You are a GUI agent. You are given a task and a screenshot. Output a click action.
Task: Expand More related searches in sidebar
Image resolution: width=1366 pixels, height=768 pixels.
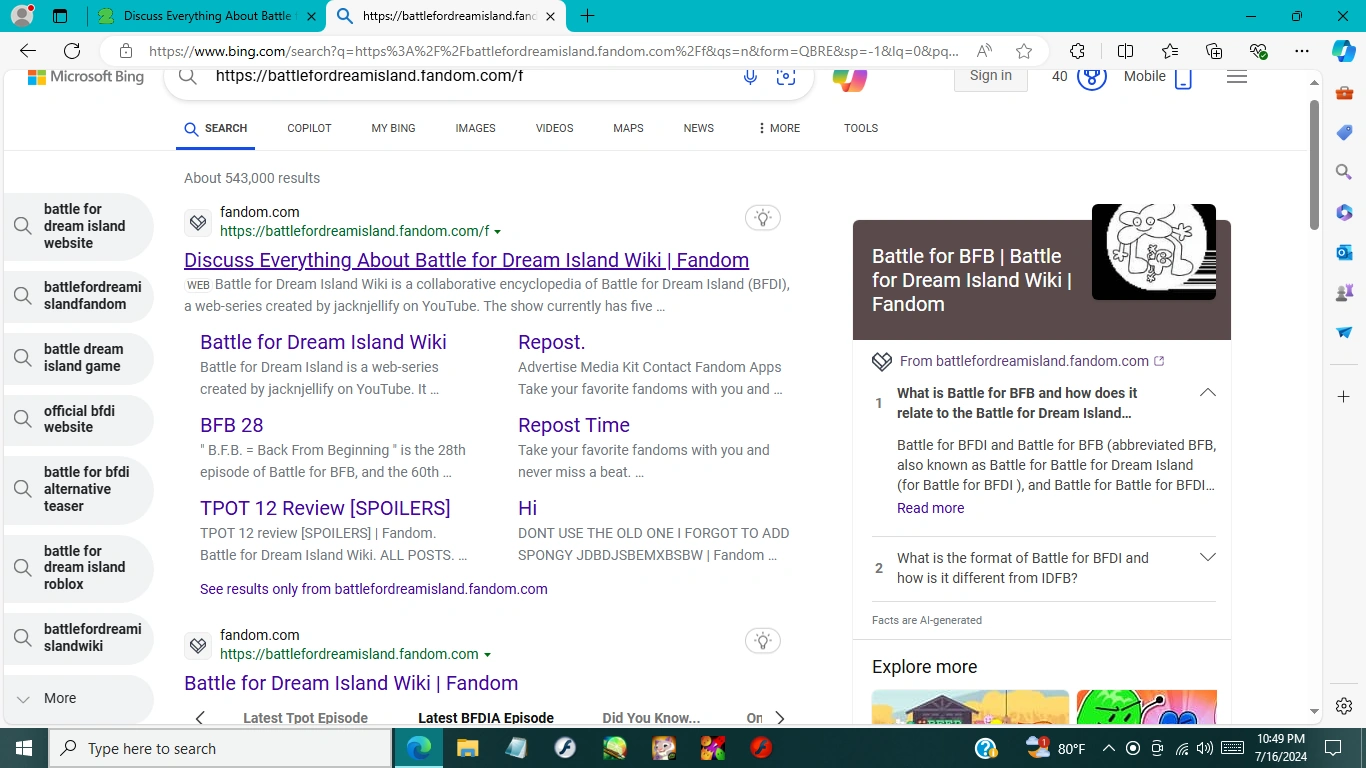(x=60, y=698)
